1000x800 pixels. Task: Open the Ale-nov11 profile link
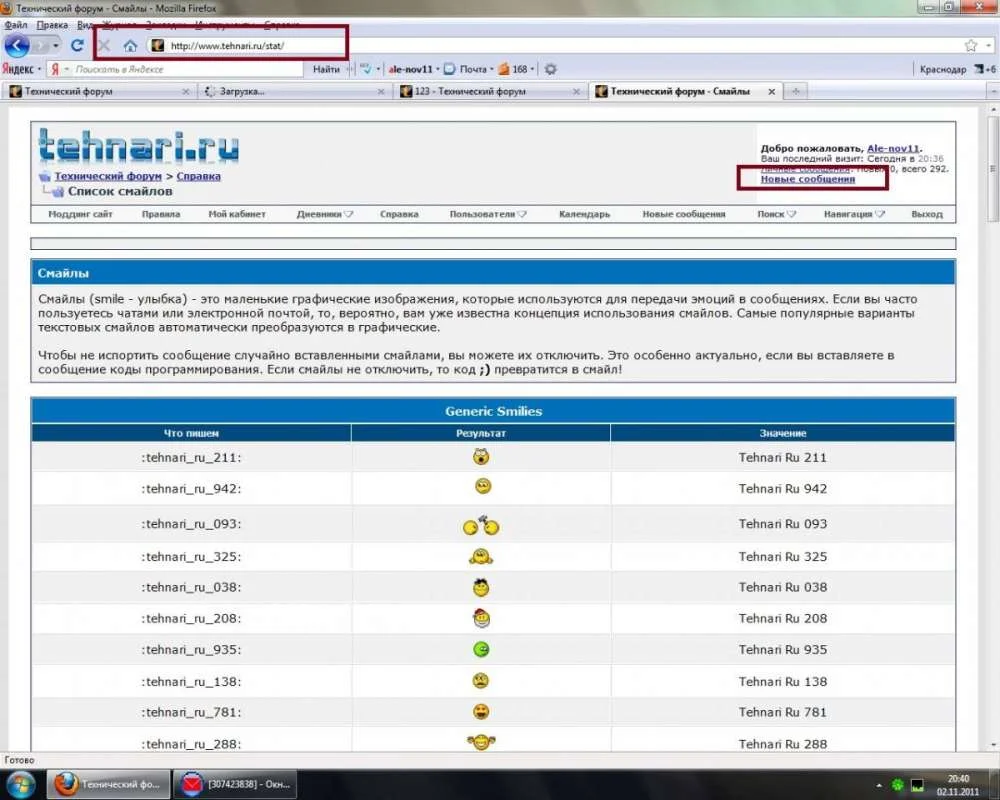point(893,148)
